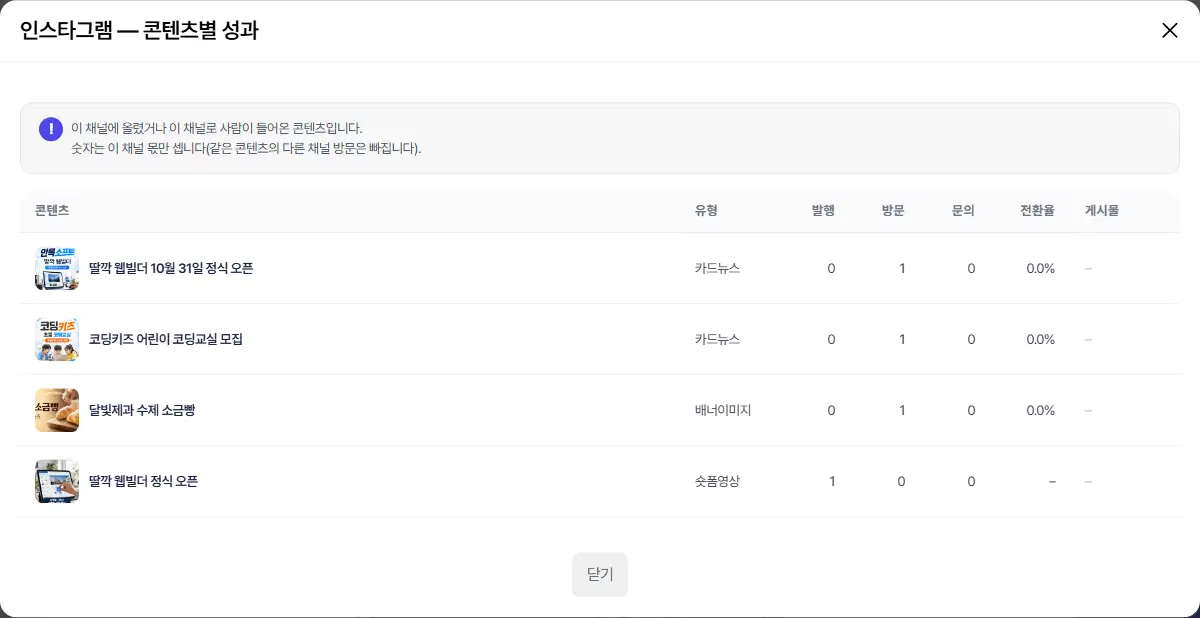Sort by the 유형 column header

coord(706,211)
